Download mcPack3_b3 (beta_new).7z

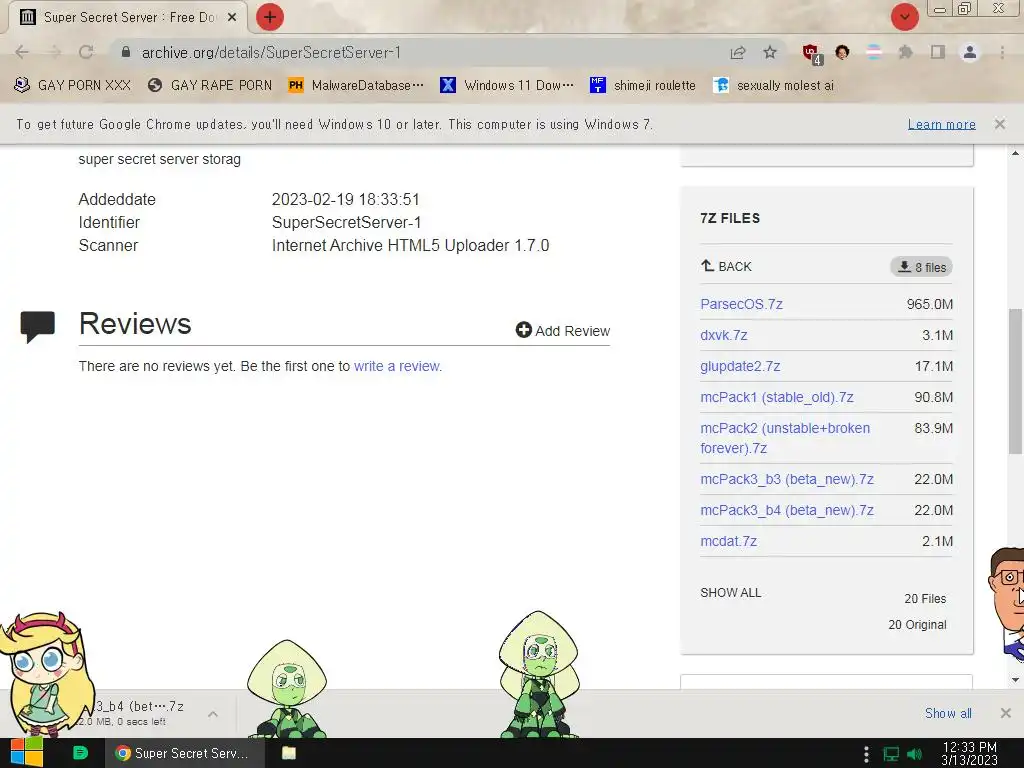click(x=787, y=479)
